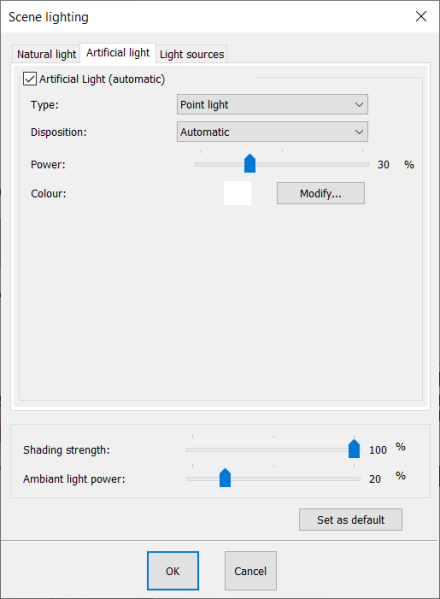Viewport: 440px width, 599px height.
Task: Close the Scene lighting dialog
Action: pyautogui.click(x=421, y=16)
